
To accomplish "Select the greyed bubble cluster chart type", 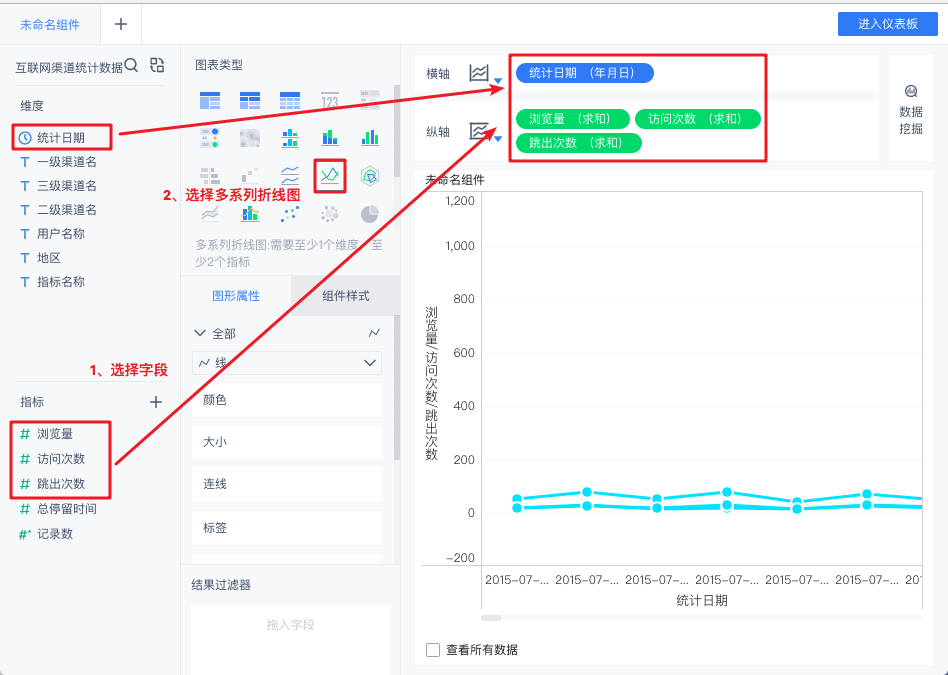I will pos(330,214).
